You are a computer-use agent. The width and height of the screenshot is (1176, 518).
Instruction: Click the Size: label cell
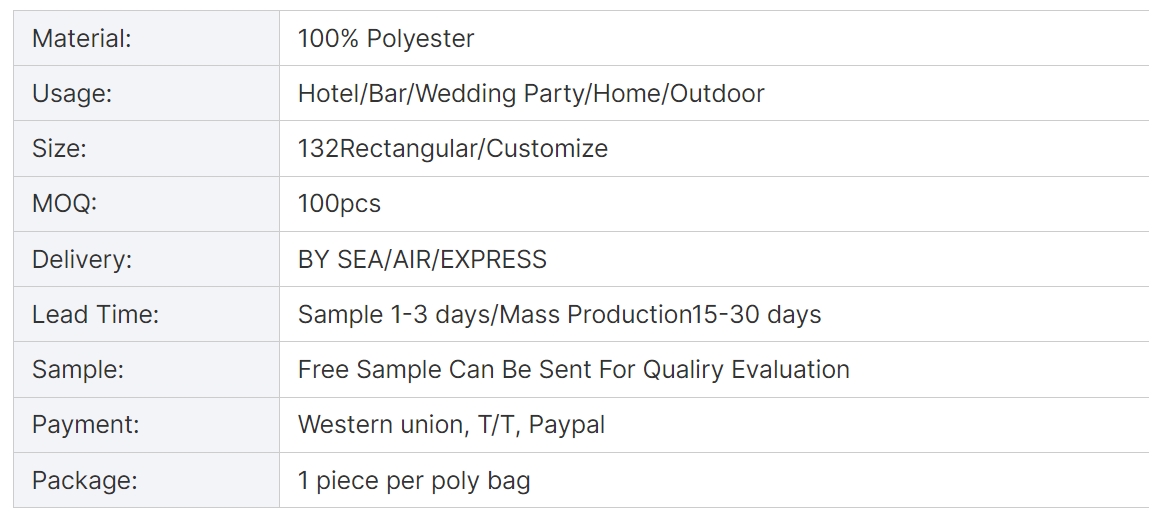click(146, 148)
